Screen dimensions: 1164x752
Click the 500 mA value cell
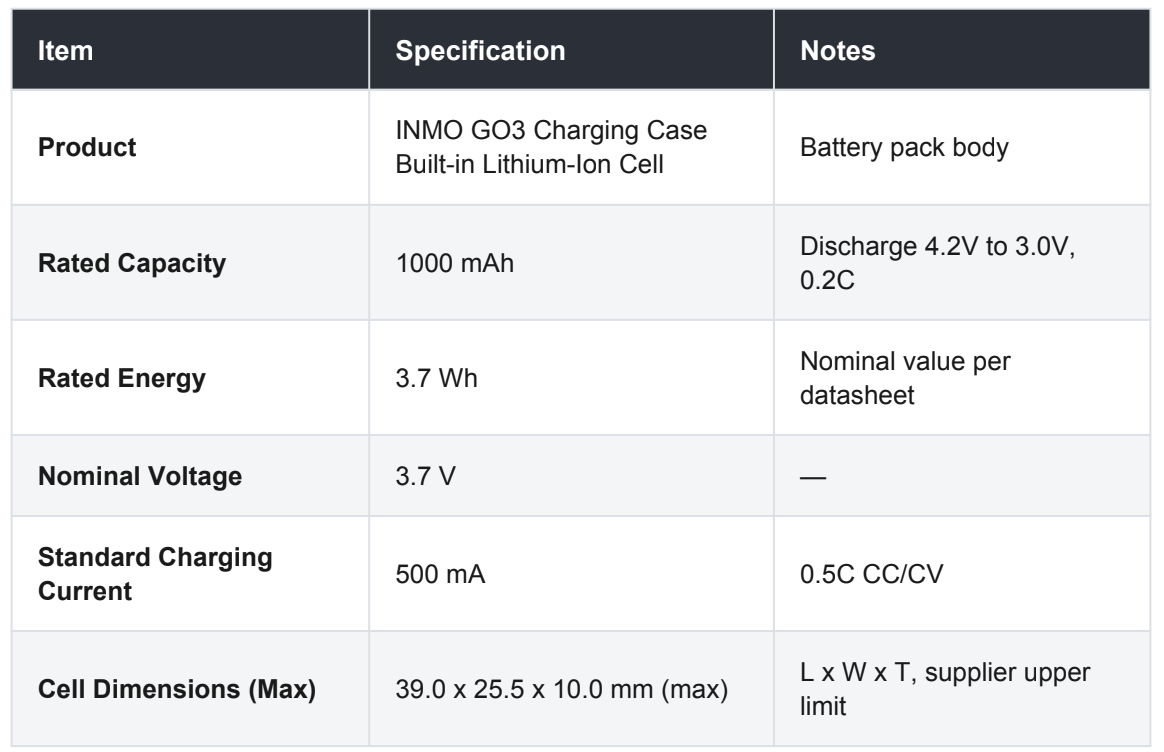pyautogui.click(x=440, y=574)
